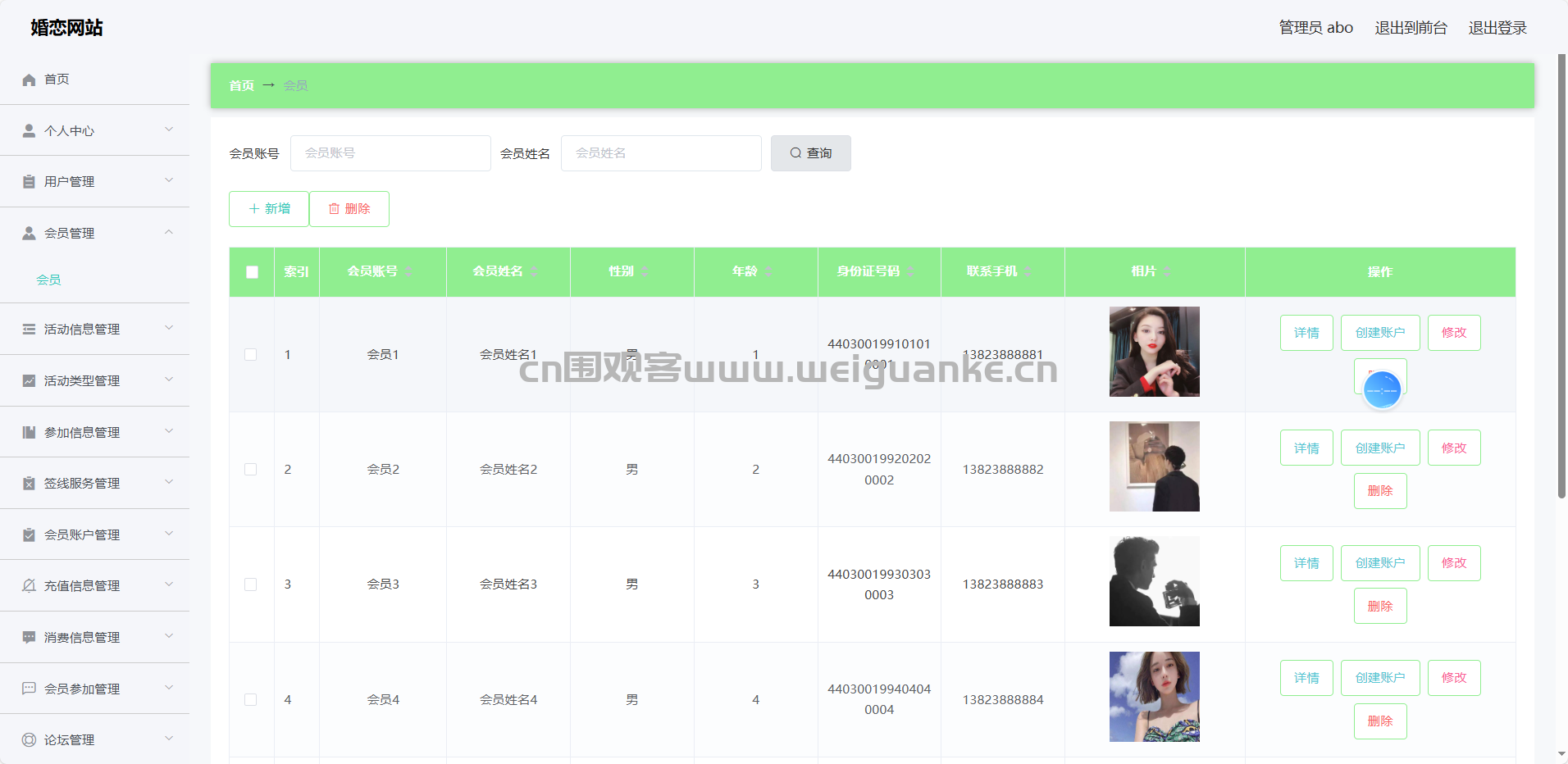Click the 会员账号 column sort icon

(409, 271)
